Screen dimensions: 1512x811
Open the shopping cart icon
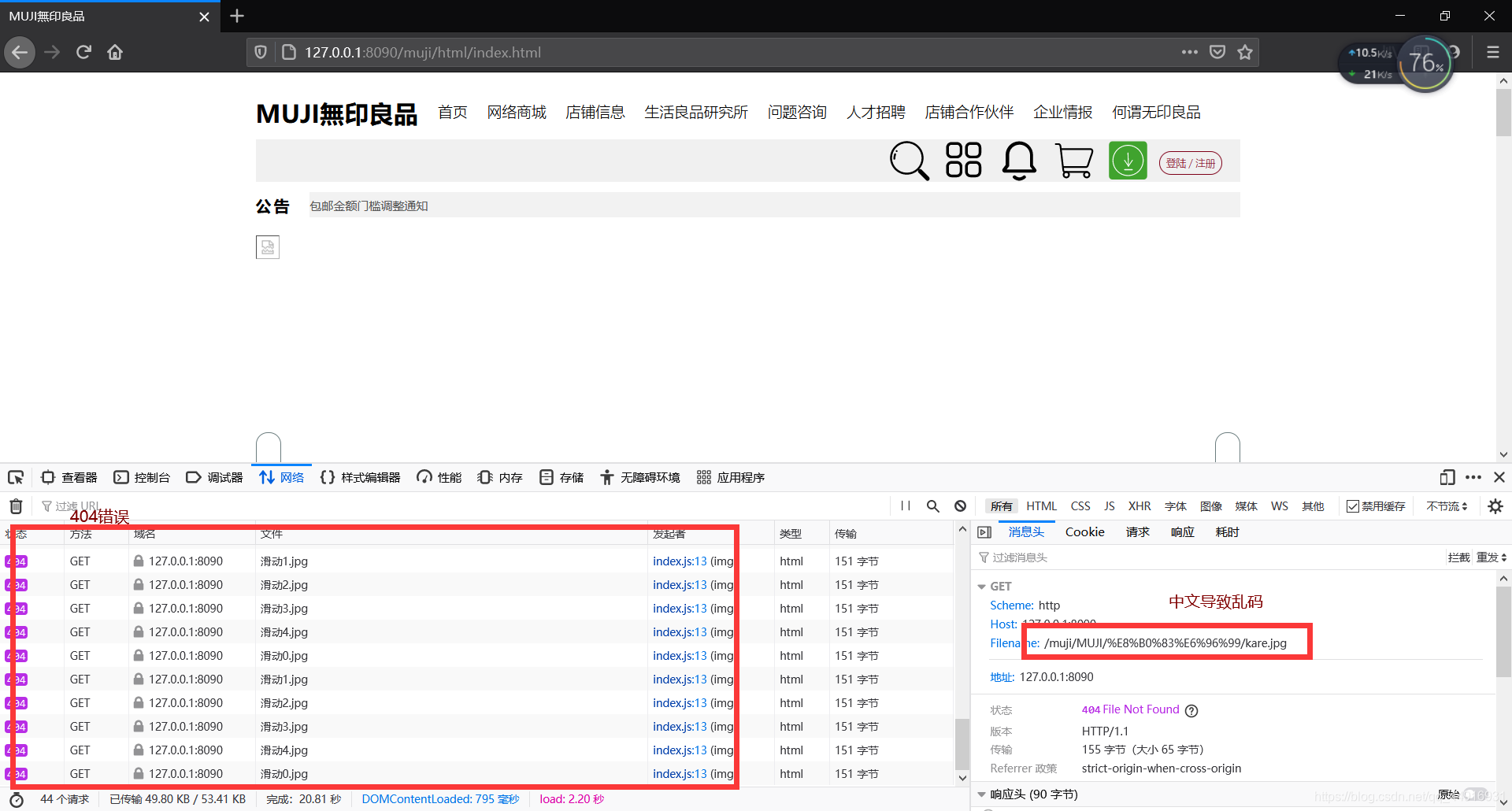(1074, 161)
